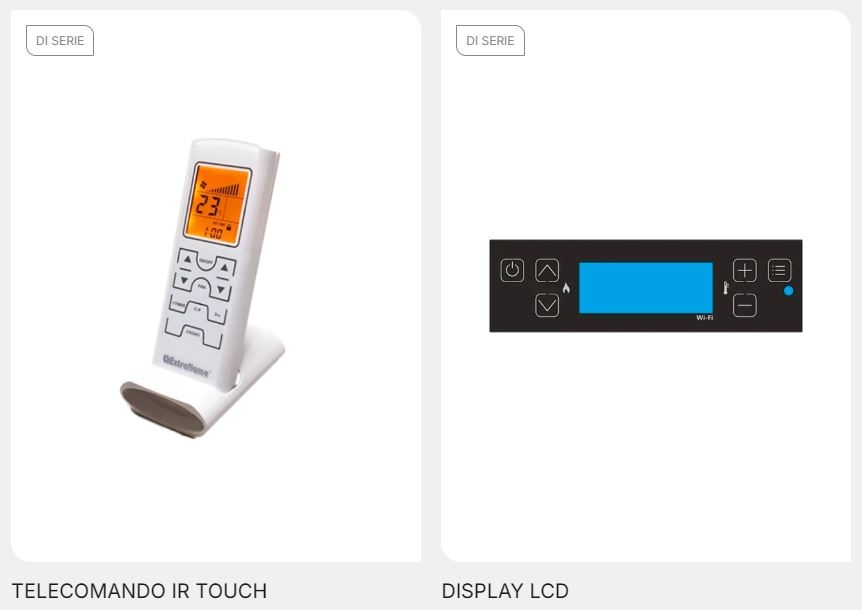Viewport: 862px width, 610px height.
Task: Click the minus icon on the LCD panel
Action: tap(745, 306)
